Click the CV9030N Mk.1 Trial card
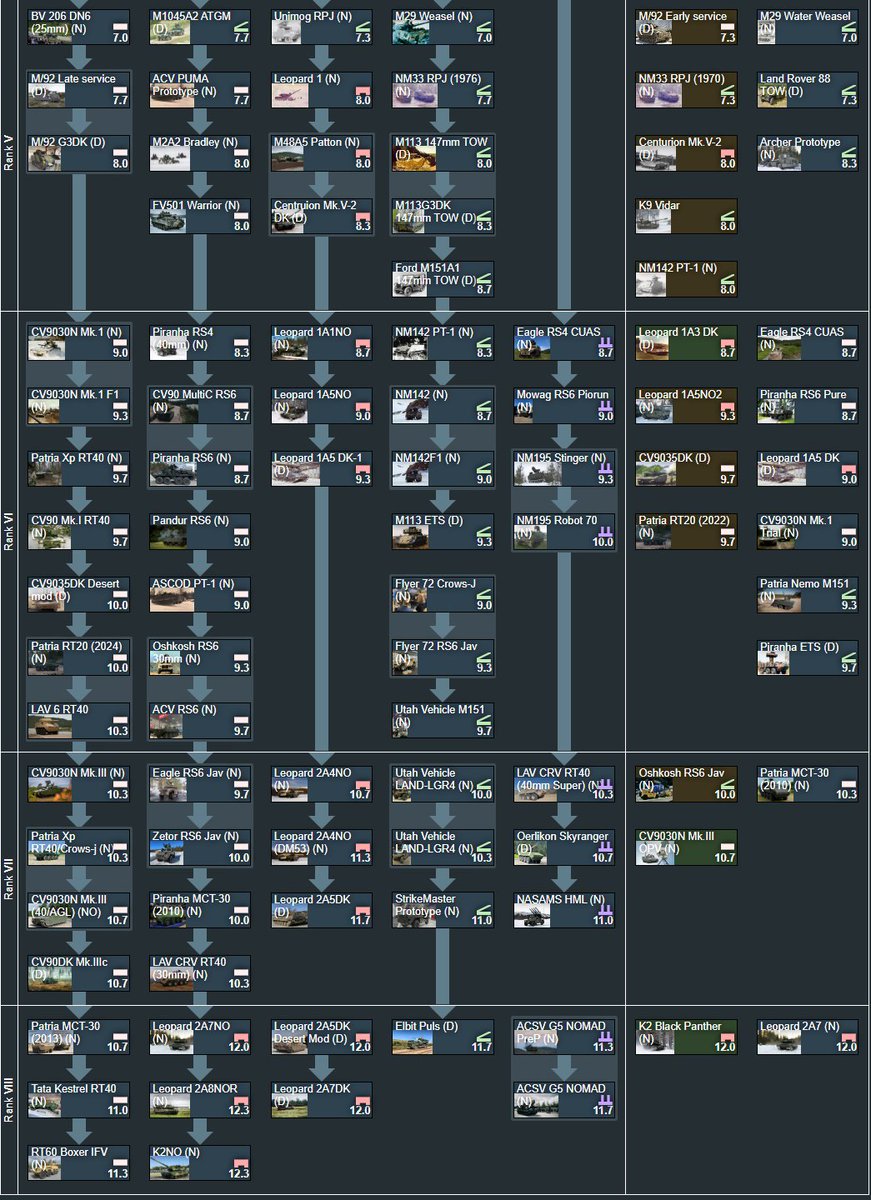 [808, 530]
